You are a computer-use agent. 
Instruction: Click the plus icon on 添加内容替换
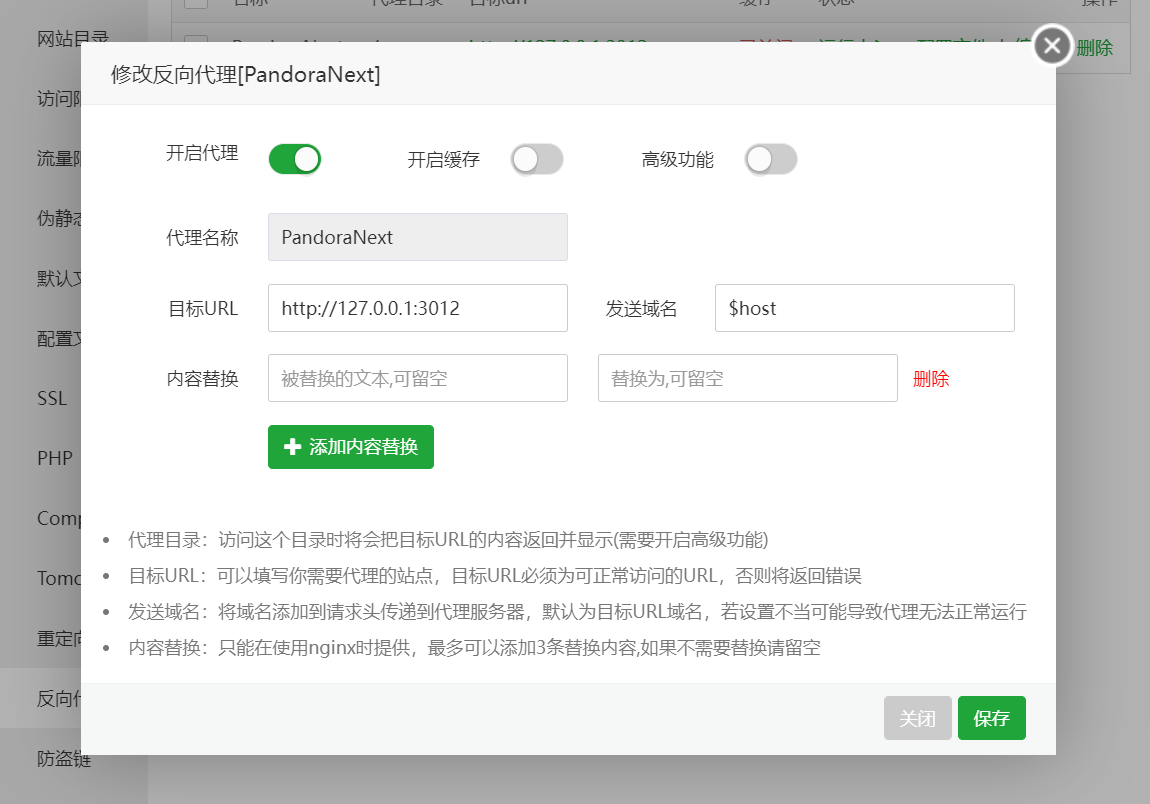(x=292, y=447)
